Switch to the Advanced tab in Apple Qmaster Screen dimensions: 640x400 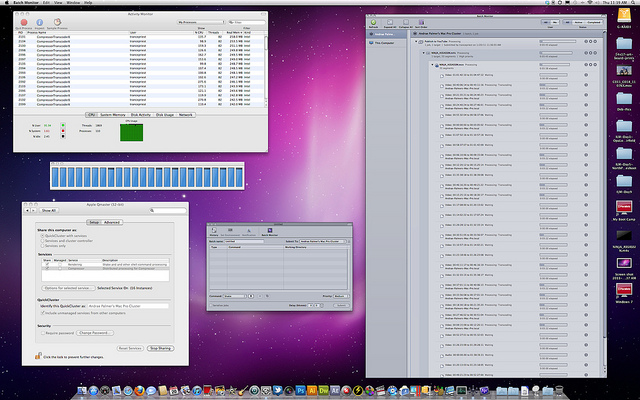111,221
